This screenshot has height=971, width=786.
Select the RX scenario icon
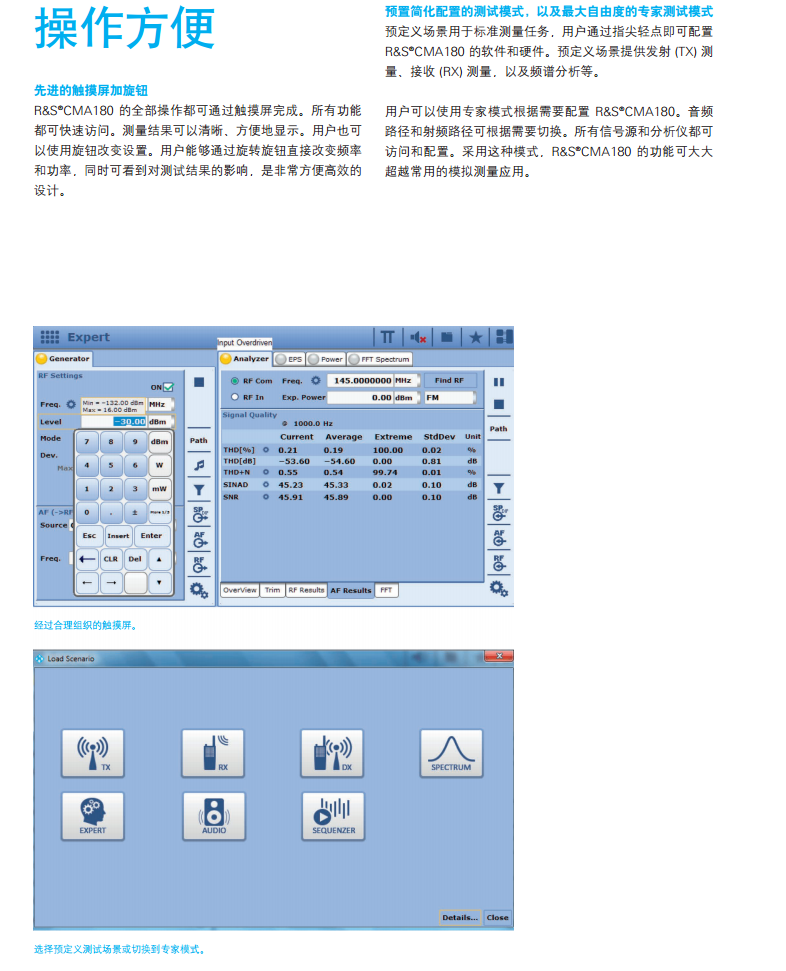click(213, 753)
